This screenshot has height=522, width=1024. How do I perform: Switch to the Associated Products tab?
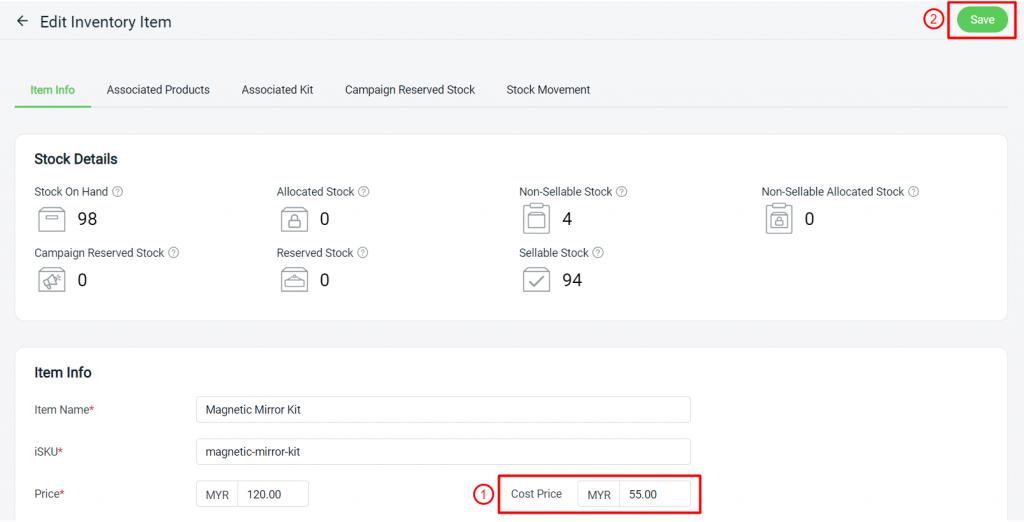(x=158, y=90)
